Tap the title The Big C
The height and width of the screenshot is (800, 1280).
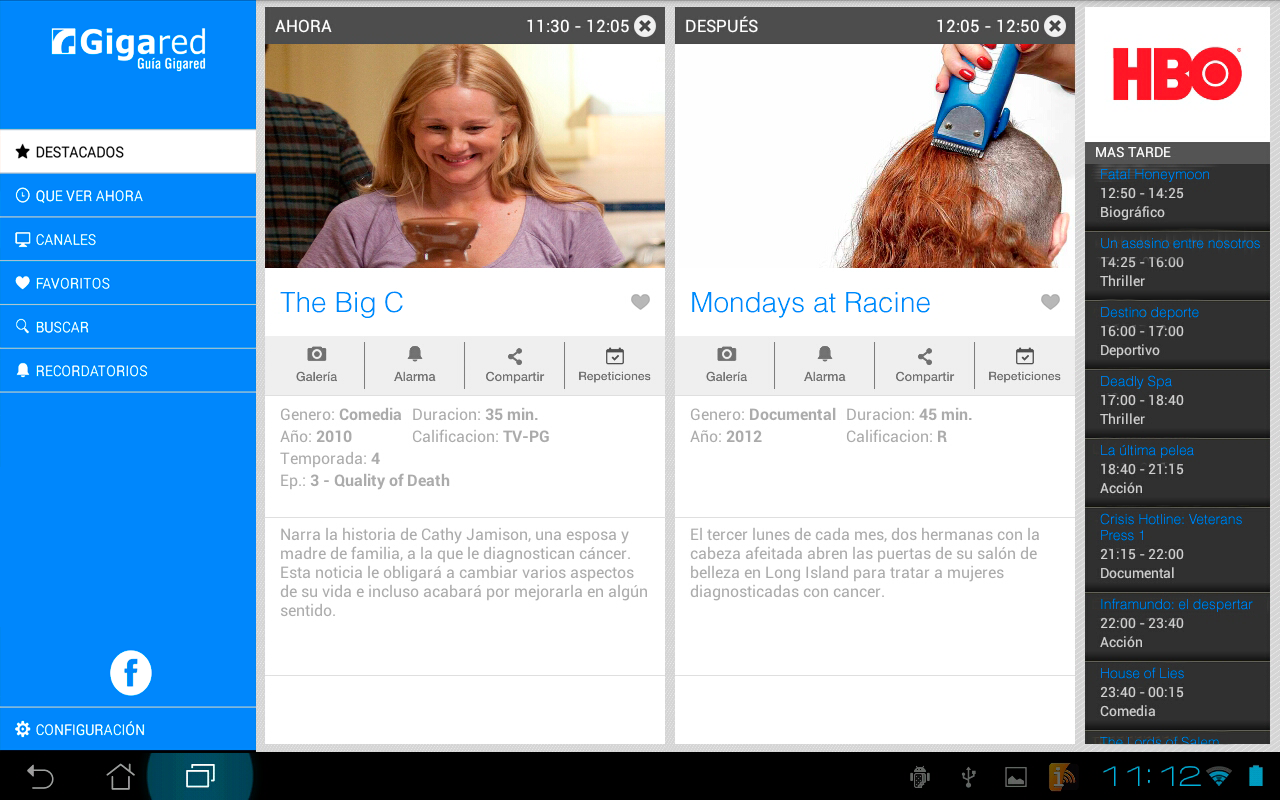342,302
